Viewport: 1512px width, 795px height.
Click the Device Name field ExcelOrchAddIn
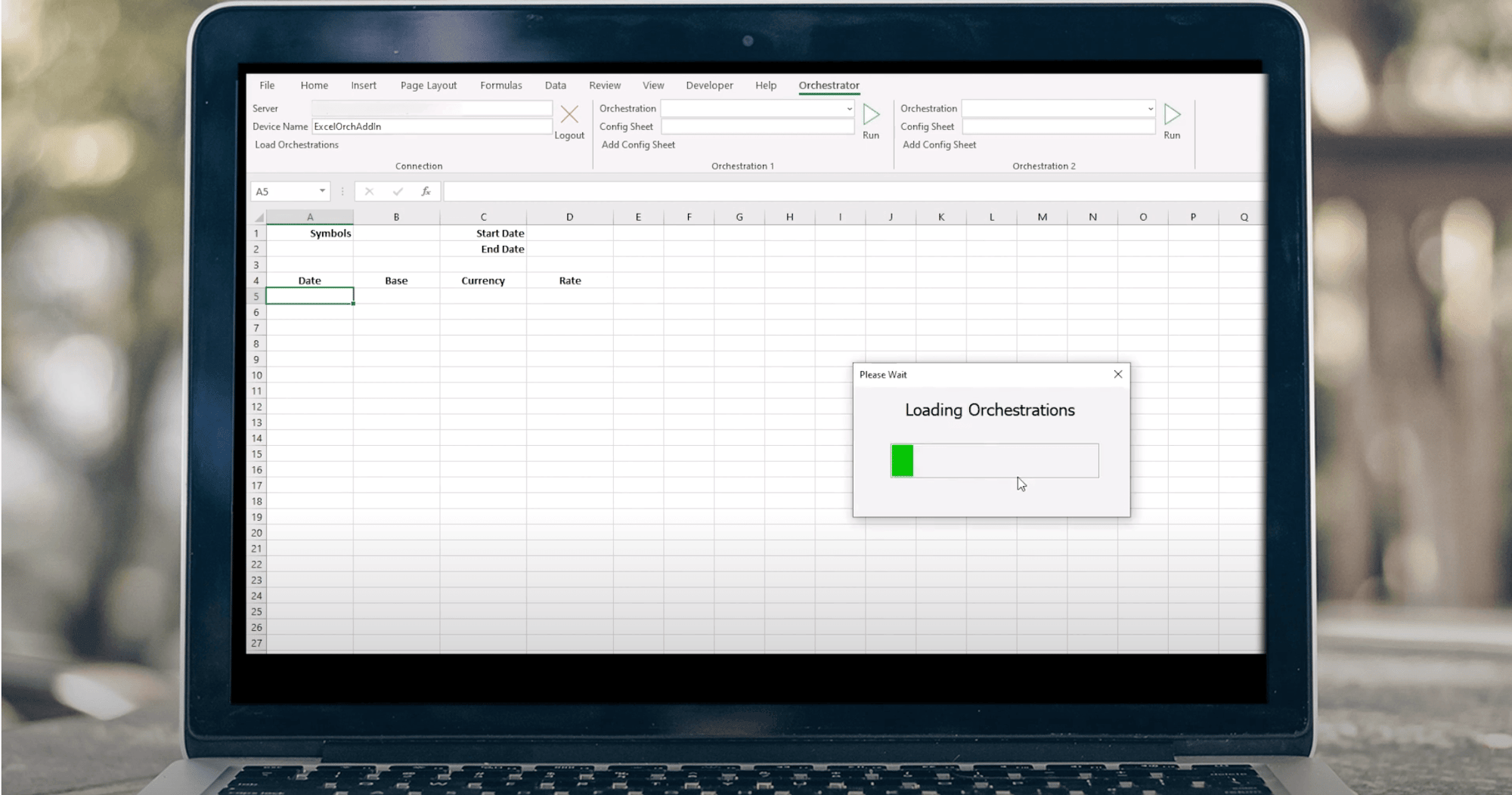(432, 126)
